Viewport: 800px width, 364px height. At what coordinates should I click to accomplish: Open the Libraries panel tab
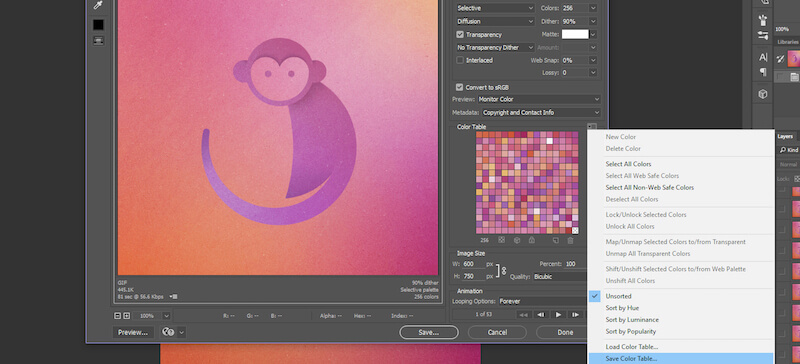(788, 41)
